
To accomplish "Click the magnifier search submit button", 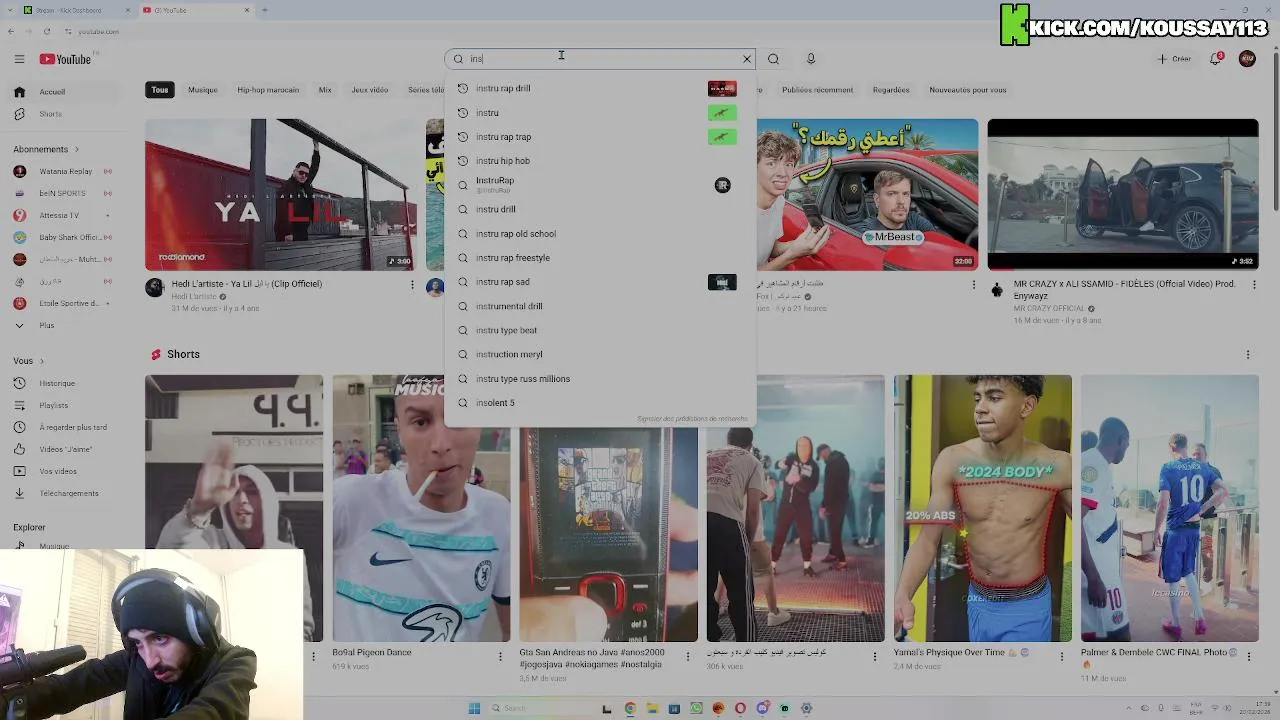I will pos(773,59).
